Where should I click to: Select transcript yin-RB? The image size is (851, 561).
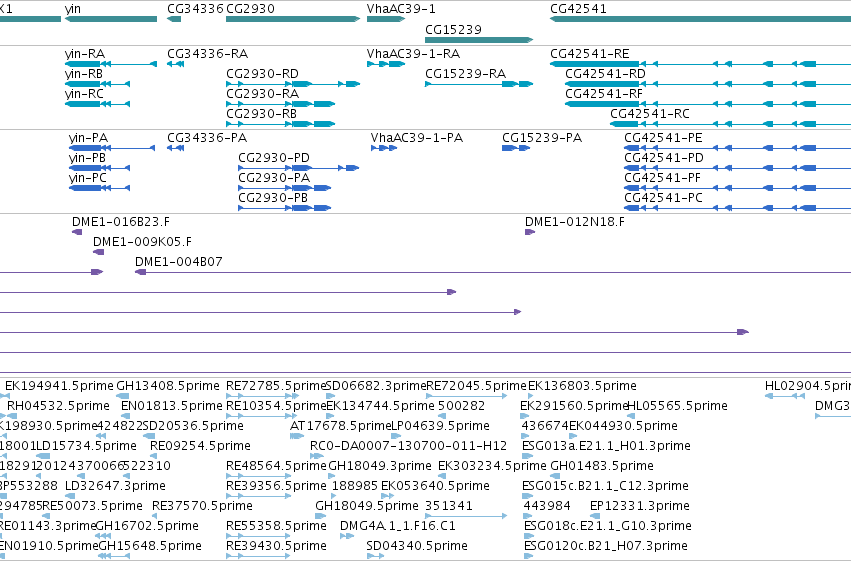click(84, 74)
